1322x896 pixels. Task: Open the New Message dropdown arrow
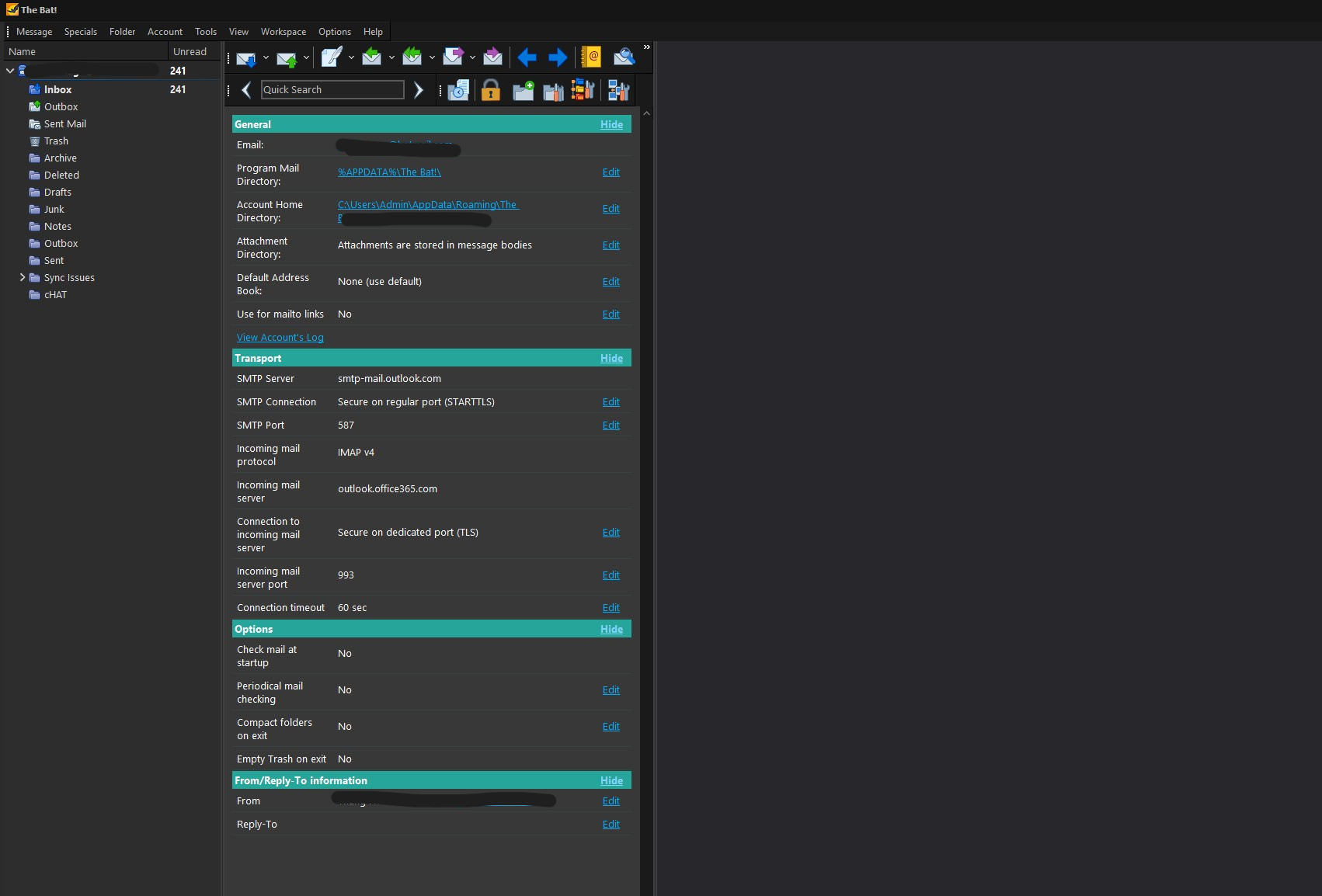(x=351, y=57)
